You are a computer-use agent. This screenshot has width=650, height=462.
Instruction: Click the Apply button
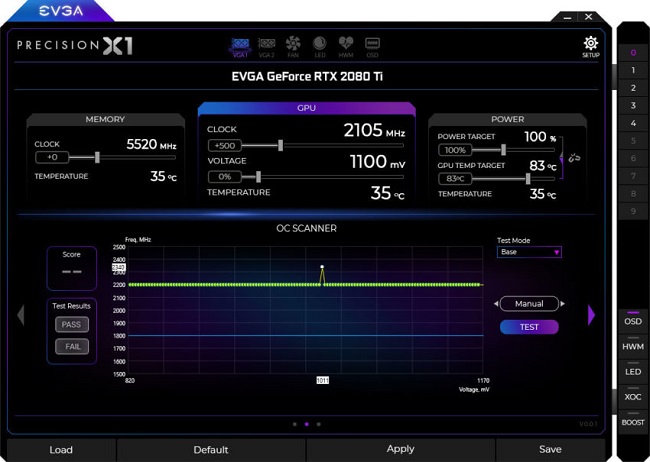400,449
